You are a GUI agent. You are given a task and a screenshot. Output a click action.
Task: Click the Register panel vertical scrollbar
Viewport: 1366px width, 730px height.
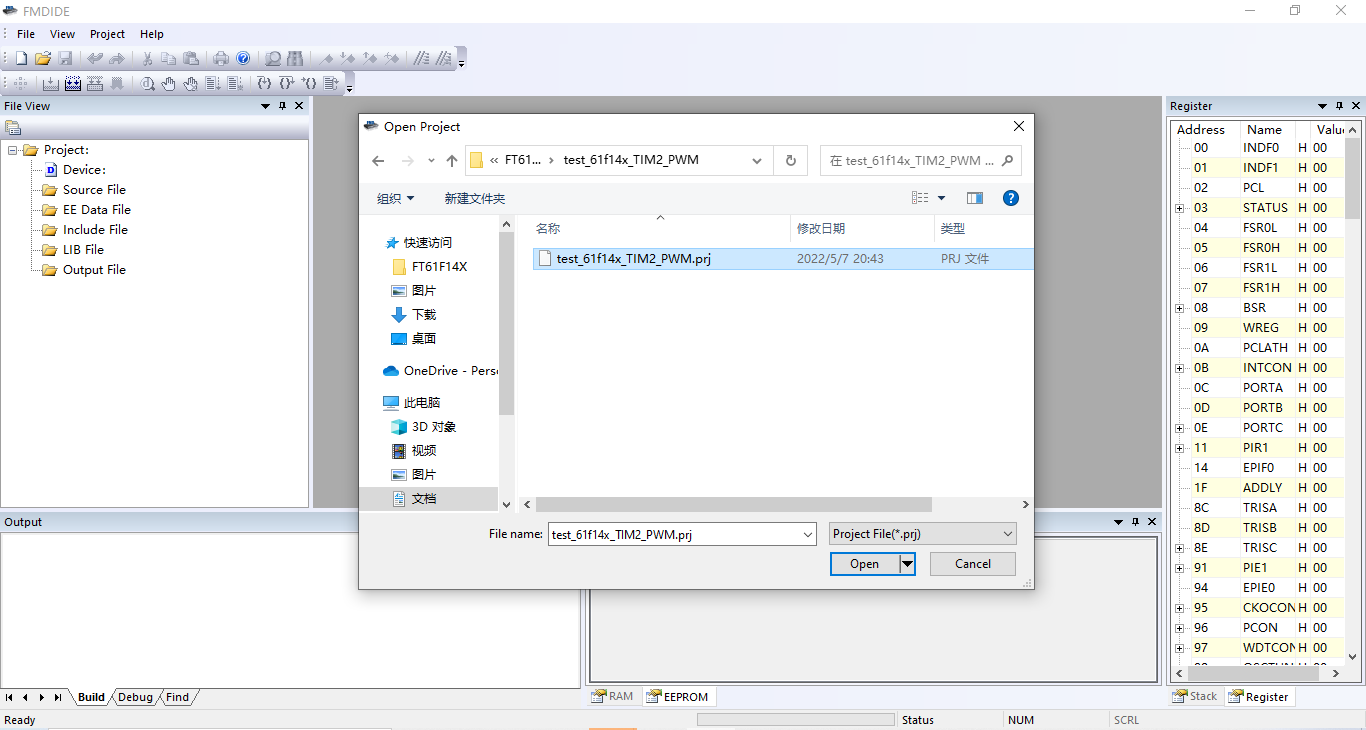pyautogui.click(x=1352, y=177)
